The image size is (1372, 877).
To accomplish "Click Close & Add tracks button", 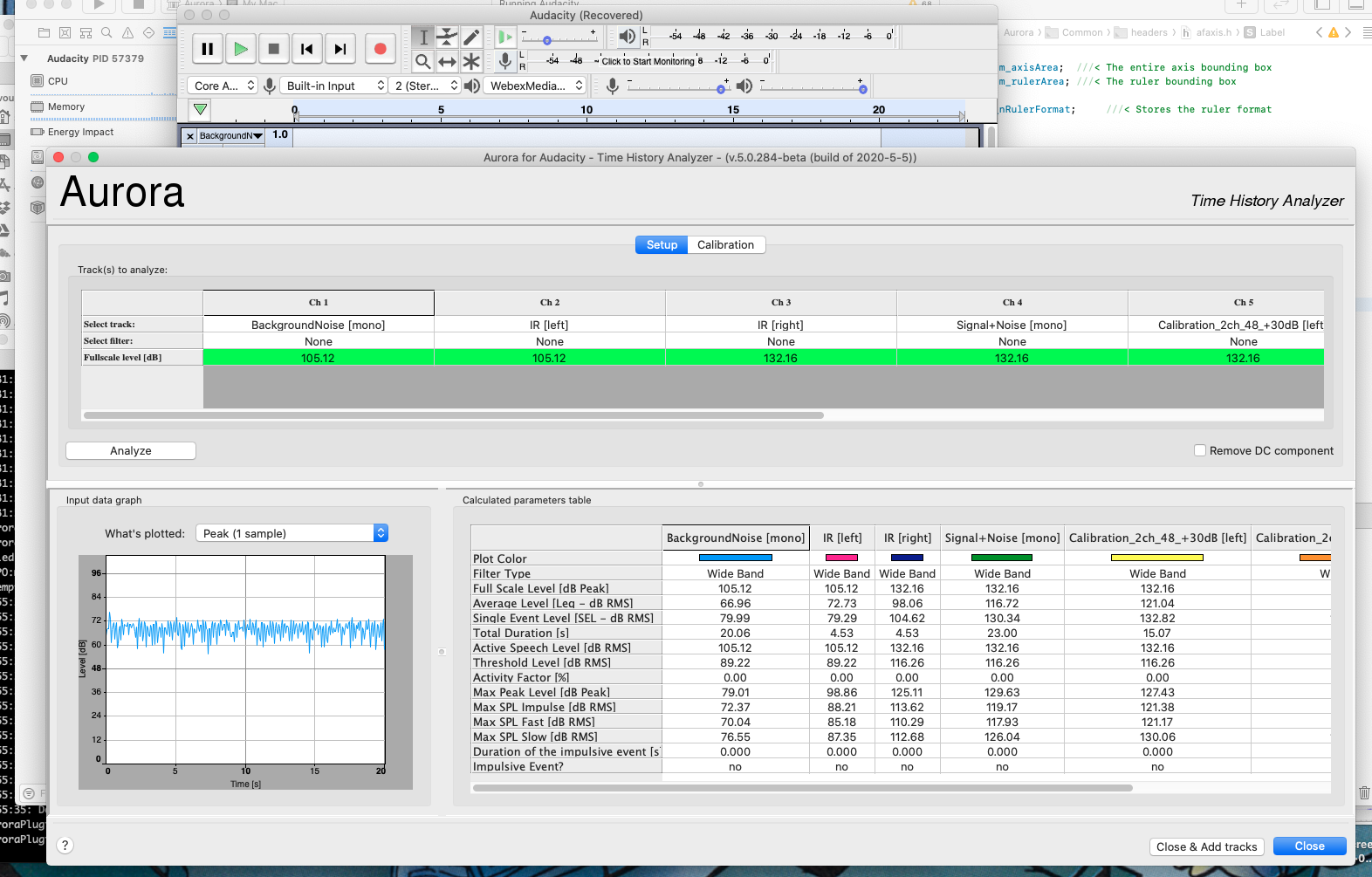I will tap(1207, 846).
